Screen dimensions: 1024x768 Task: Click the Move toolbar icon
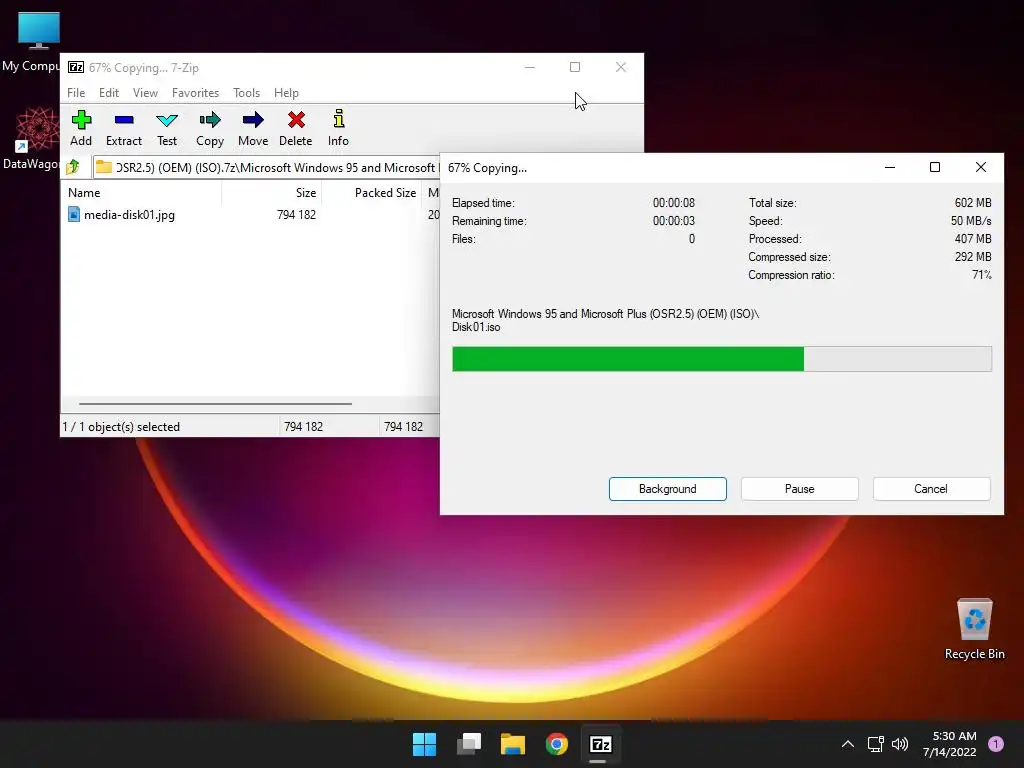click(253, 120)
